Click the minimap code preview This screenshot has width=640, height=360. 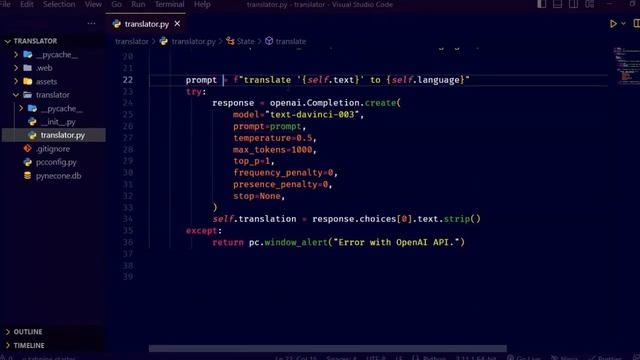(x=626, y=65)
